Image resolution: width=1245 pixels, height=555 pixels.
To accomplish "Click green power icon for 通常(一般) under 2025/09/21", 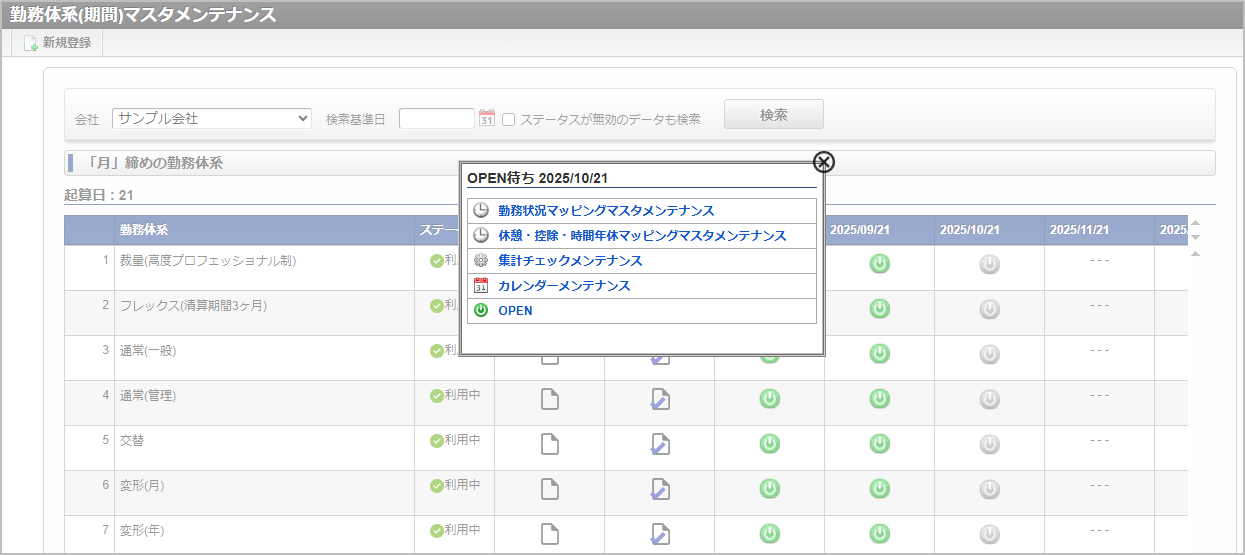I will 879,354.
